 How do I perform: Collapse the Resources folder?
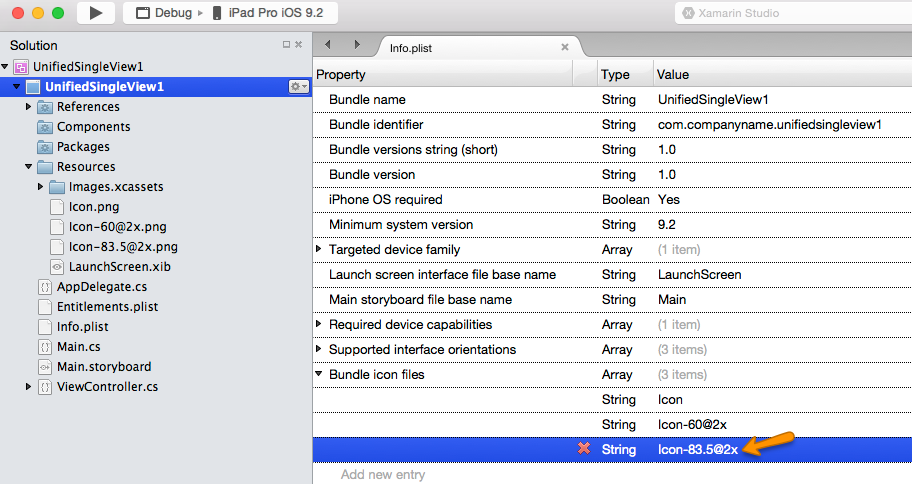click(x=28, y=167)
